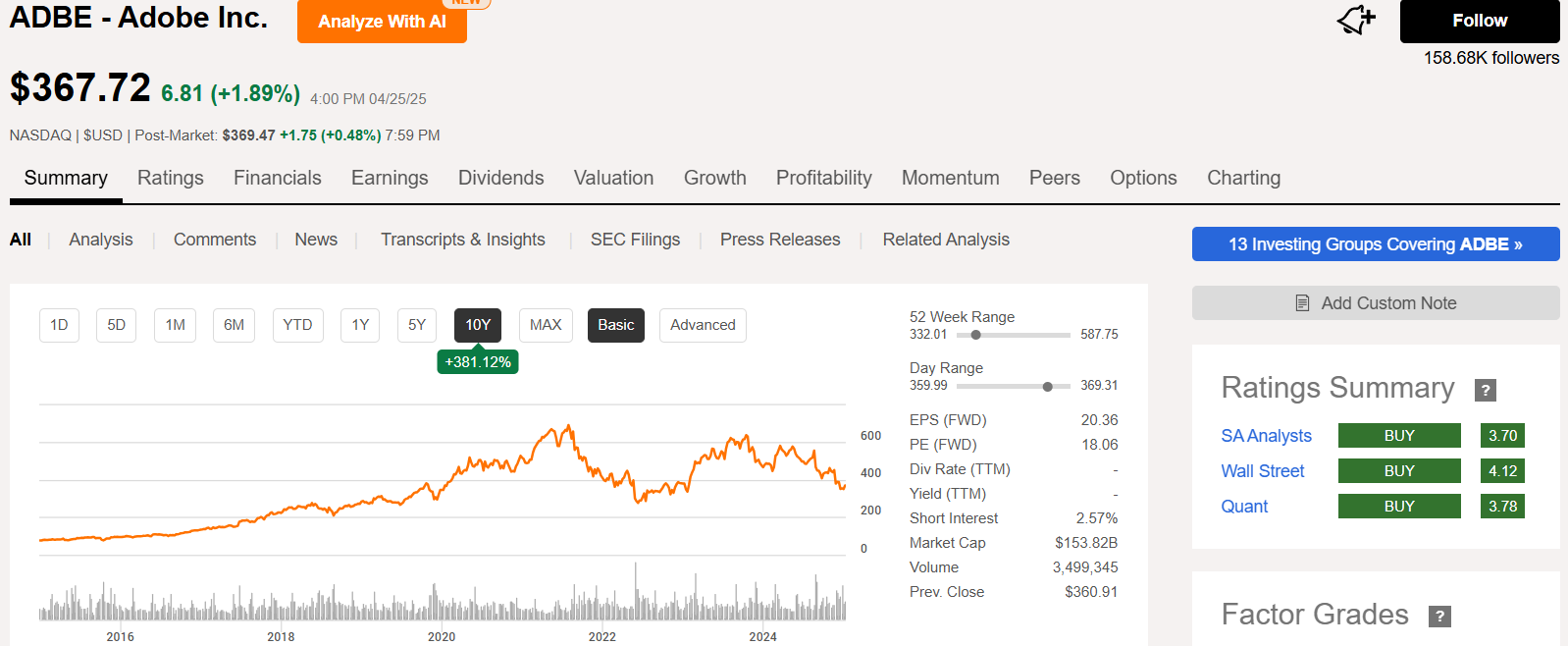Open the Factor Grades help question mark
This screenshot has height=646, width=1568.
1439,617
